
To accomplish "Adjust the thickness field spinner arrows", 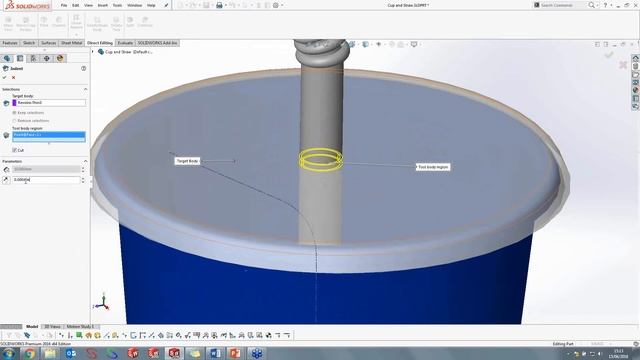I will [x=83, y=169].
